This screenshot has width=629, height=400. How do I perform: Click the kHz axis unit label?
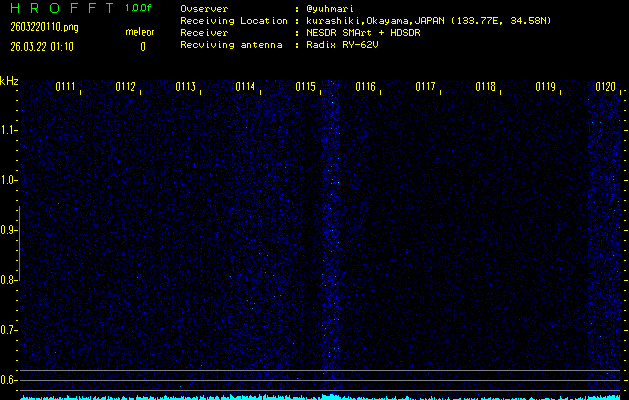9,81
